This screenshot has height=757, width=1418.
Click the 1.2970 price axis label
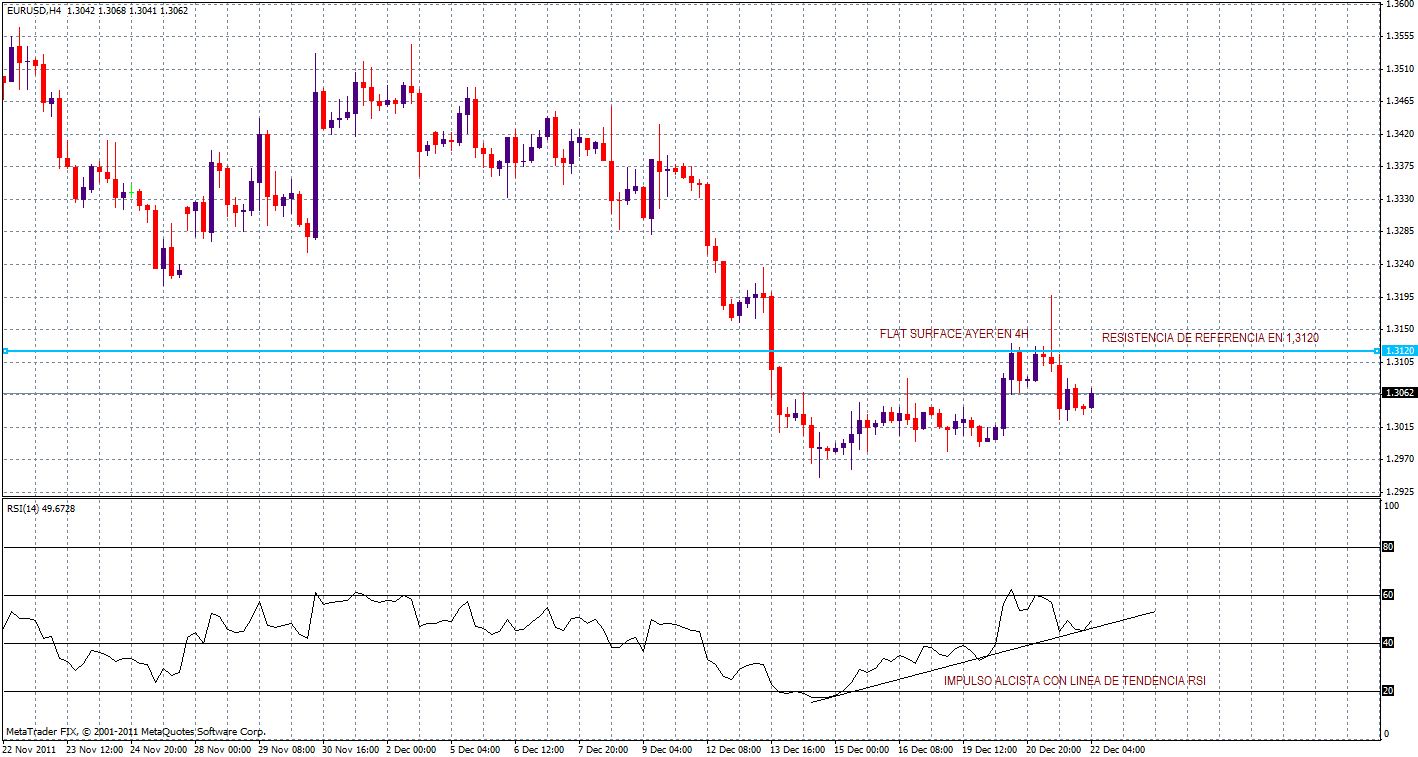(x=1400, y=459)
